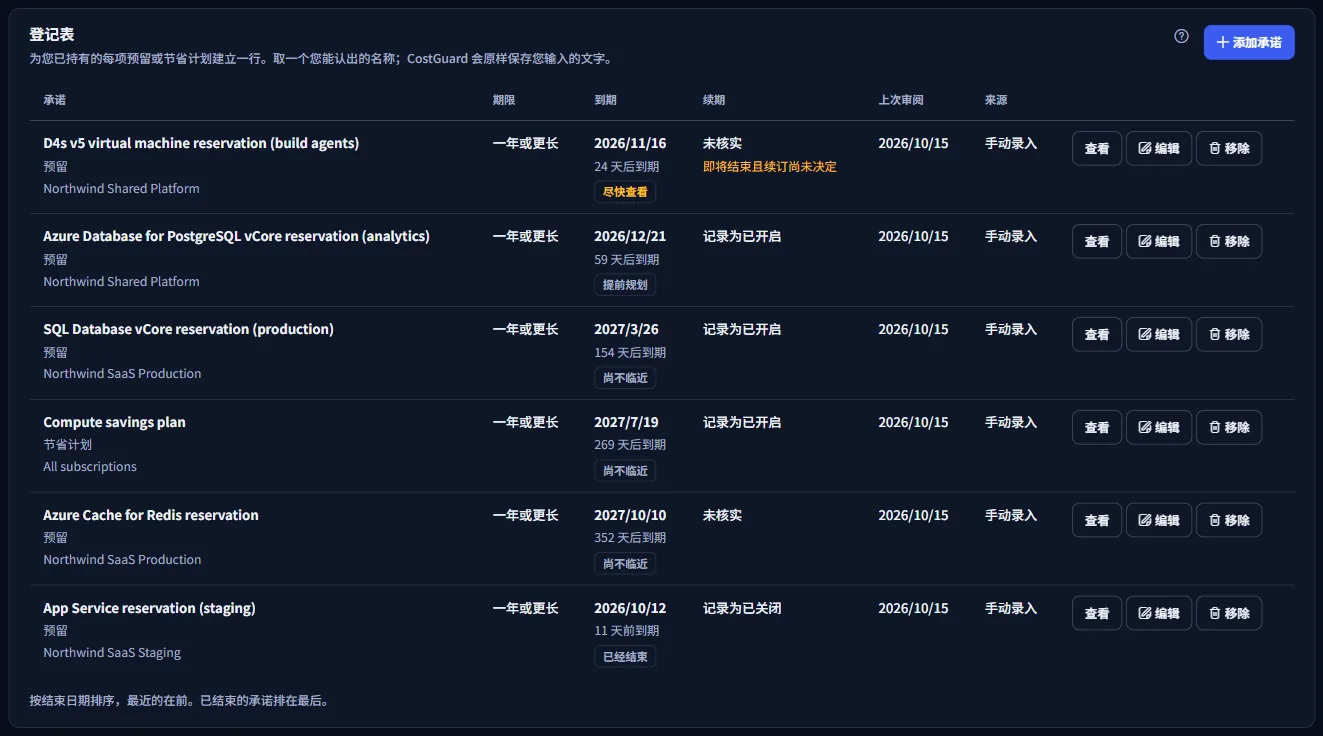Edit the App Service reservation (staging)
Image resolution: width=1323 pixels, height=736 pixels.
(x=1159, y=613)
